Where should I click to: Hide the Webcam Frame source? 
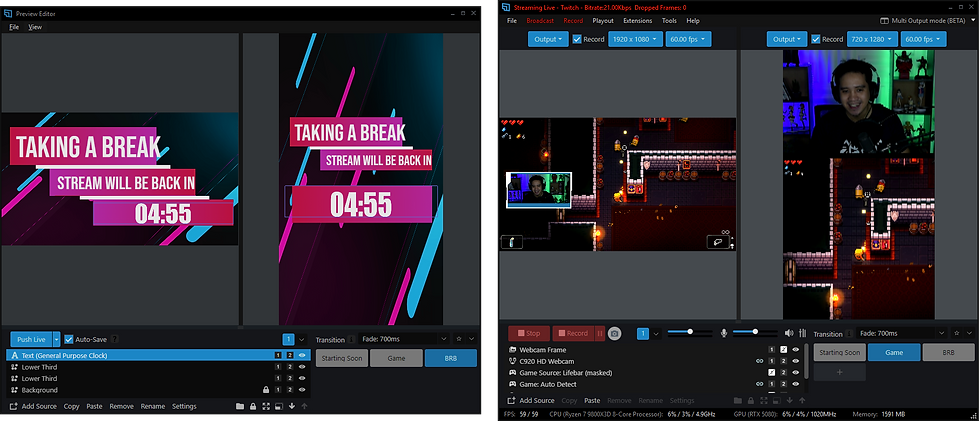point(796,350)
